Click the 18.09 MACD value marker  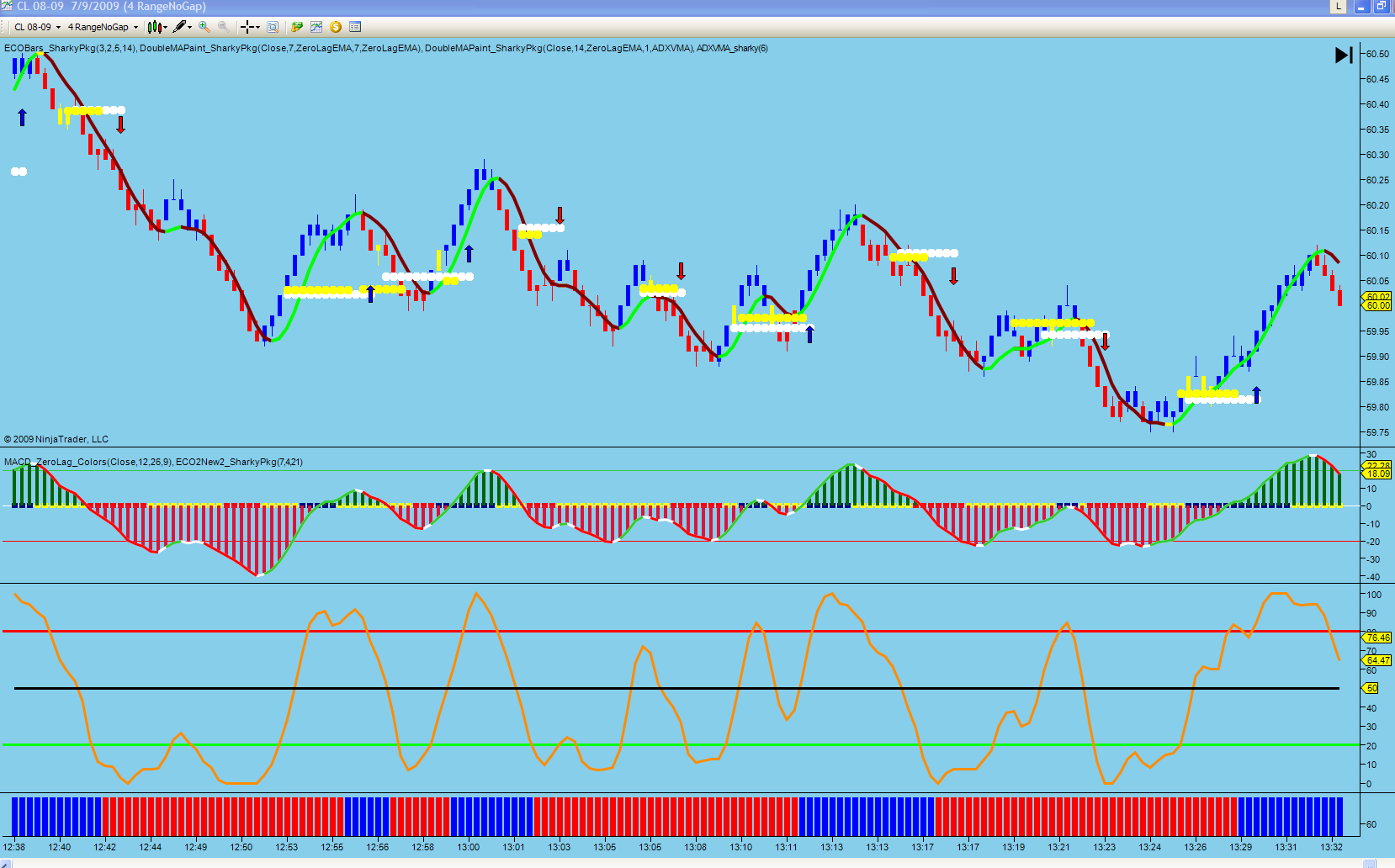point(1377,474)
